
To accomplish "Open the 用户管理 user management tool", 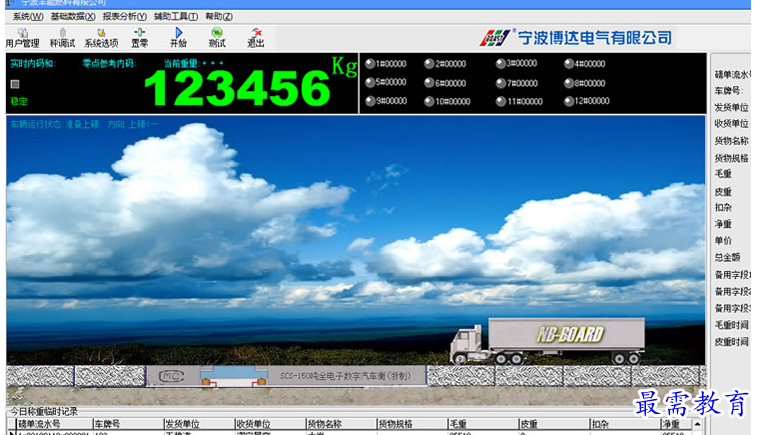I will click(22, 38).
